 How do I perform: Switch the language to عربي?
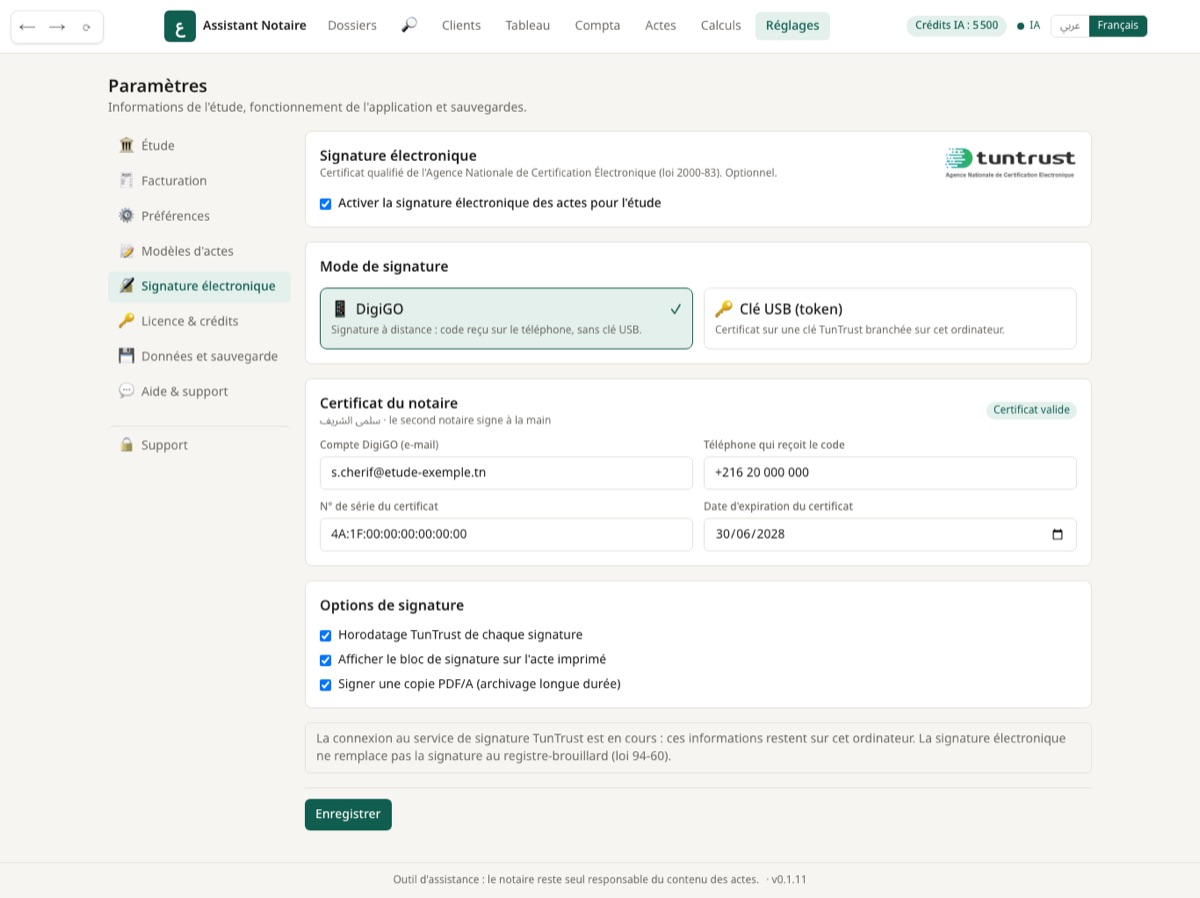click(1070, 26)
